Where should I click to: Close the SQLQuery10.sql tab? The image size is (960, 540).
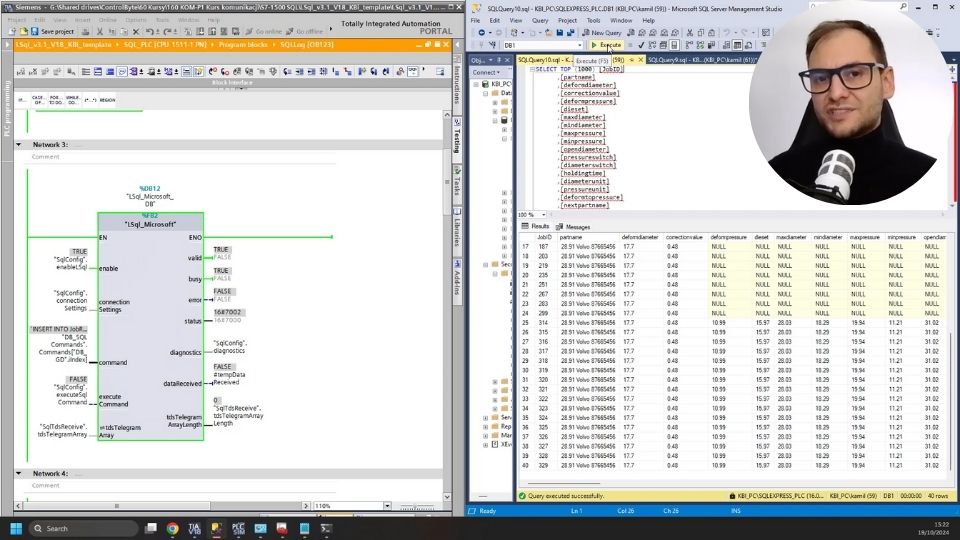(x=640, y=60)
